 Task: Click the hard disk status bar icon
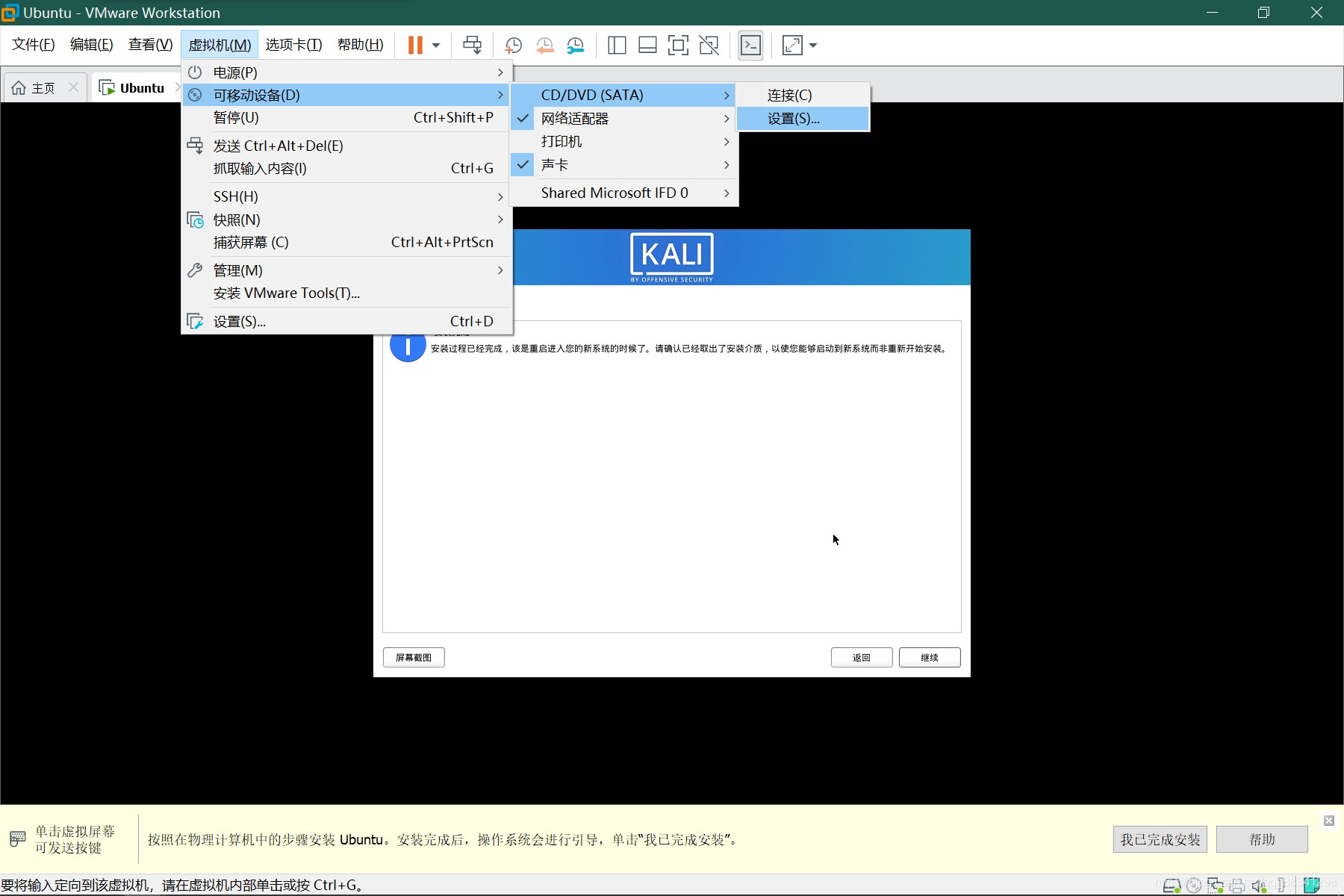tap(1172, 886)
